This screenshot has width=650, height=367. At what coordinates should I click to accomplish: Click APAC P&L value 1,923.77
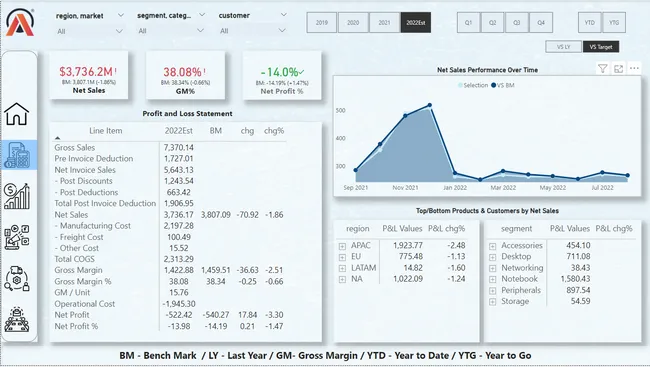408,245
